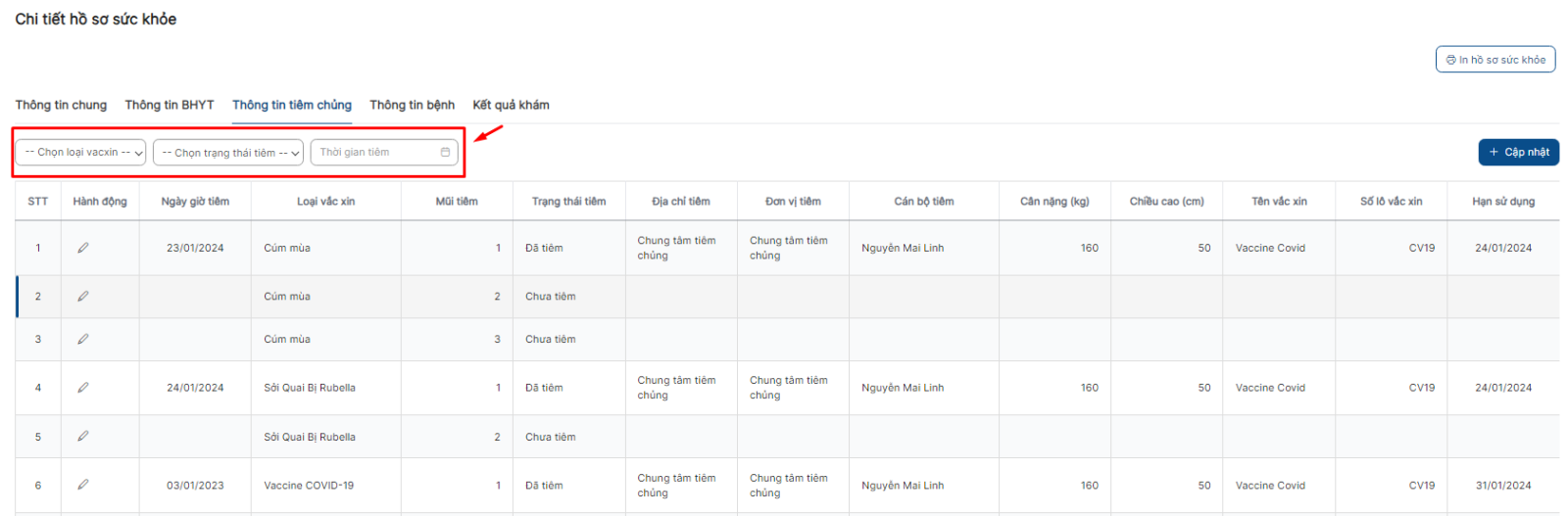The image size is (1568, 516).
Task: Expand the Chọn trạng thái tiêm dropdown
Action: click(227, 153)
